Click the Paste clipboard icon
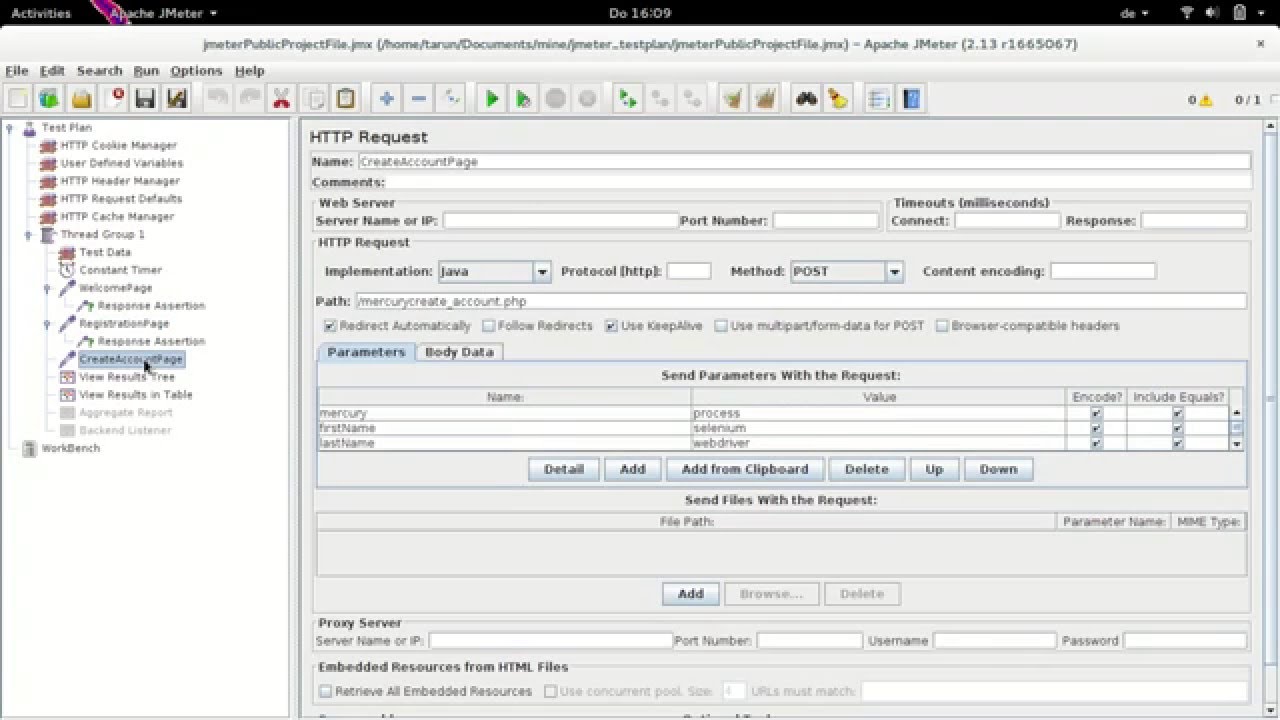This screenshot has width=1280, height=720. pyautogui.click(x=345, y=98)
